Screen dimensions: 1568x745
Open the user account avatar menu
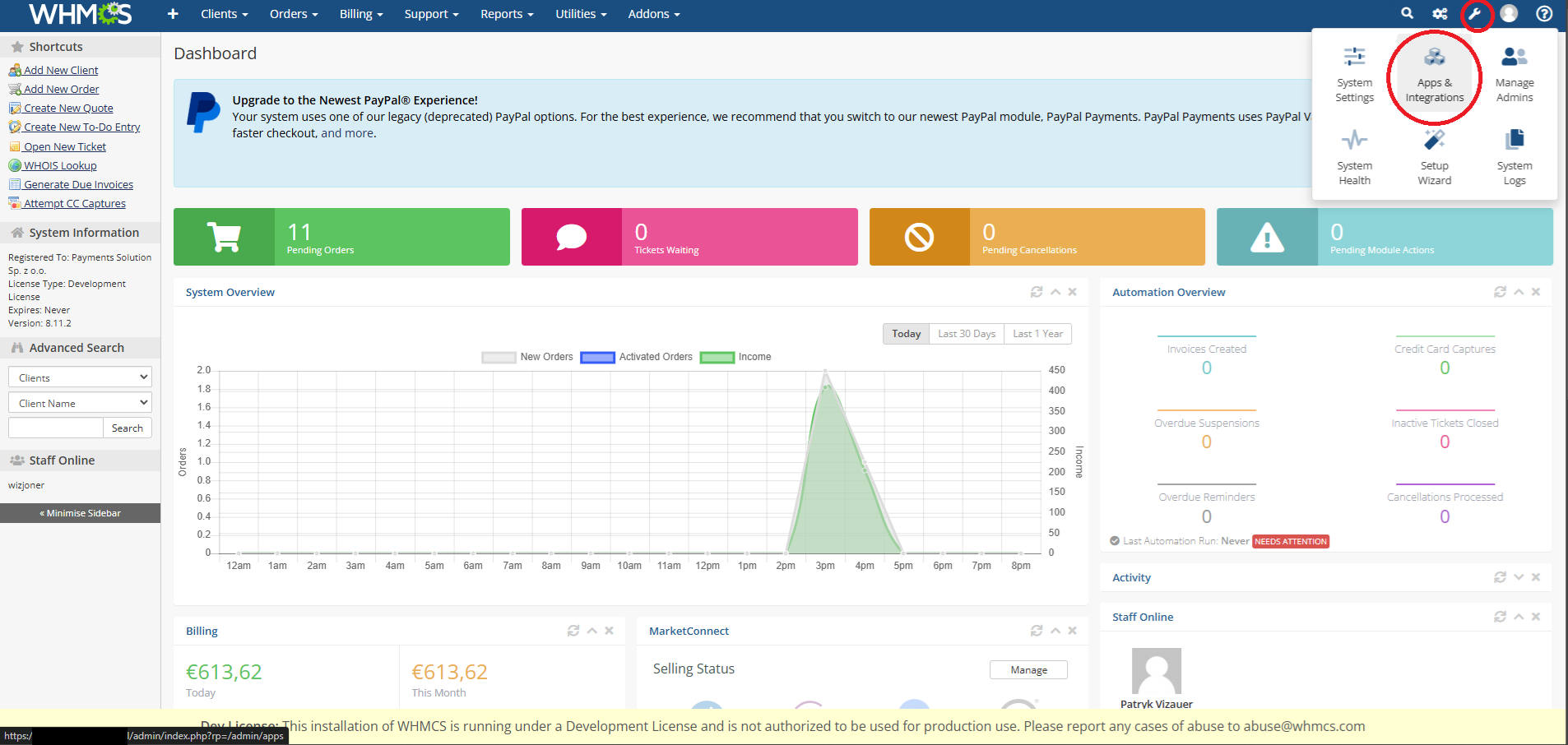tap(1509, 14)
